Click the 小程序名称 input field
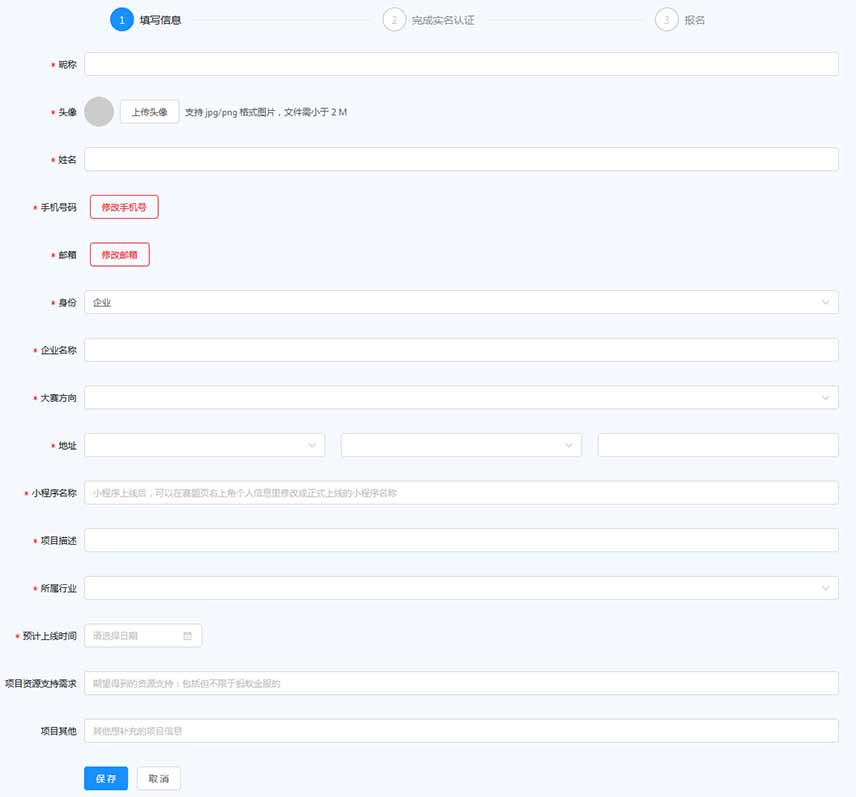The width and height of the screenshot is (856, 797). (x=461, y=493)
